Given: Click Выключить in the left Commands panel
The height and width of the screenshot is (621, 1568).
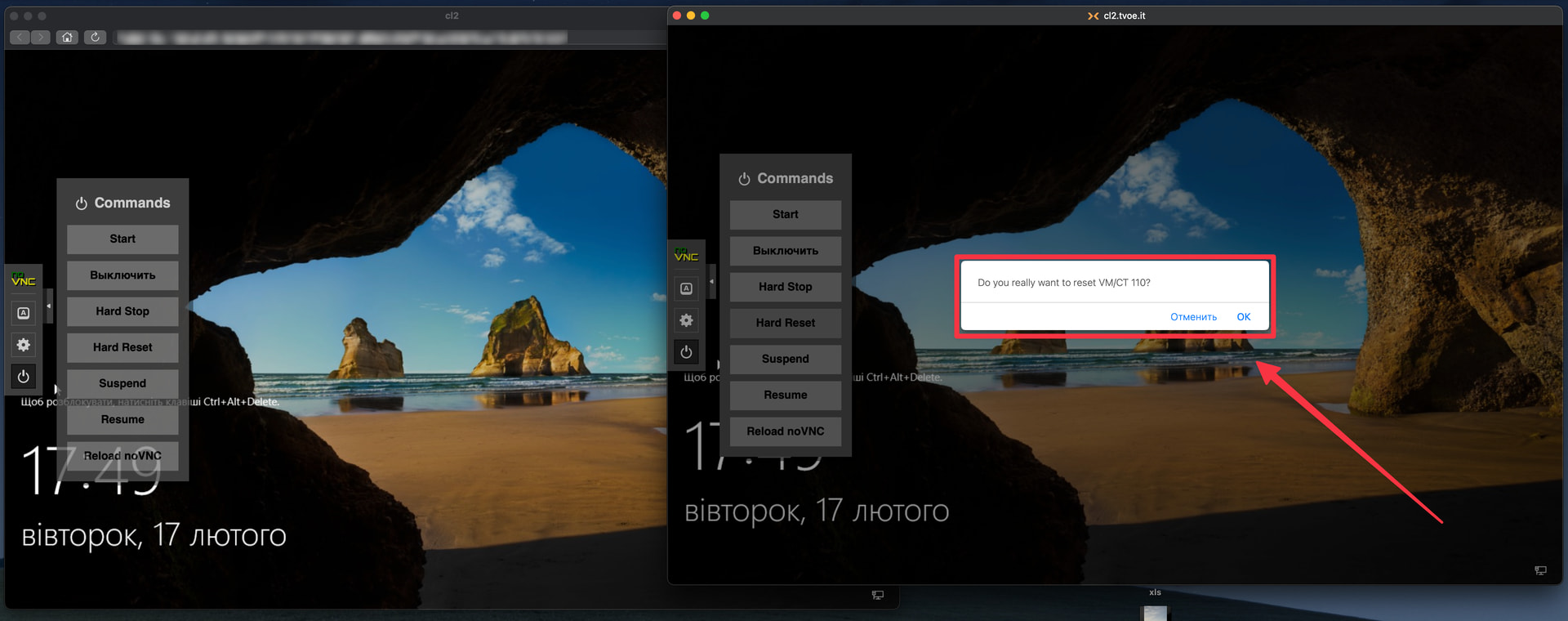Looking at the screenshot, I should pyautogui.click(x=122, y=275).
